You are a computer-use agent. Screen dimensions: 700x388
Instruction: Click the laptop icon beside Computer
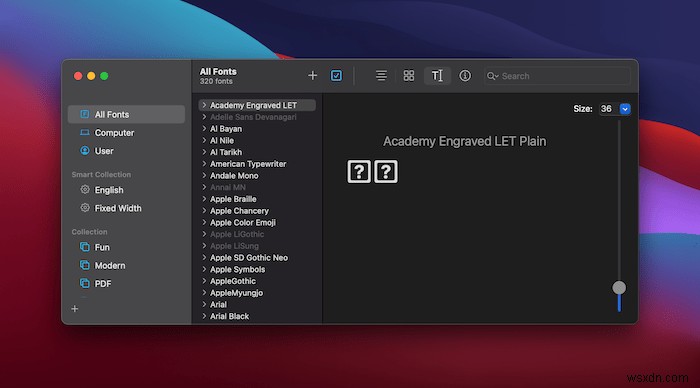84,133
